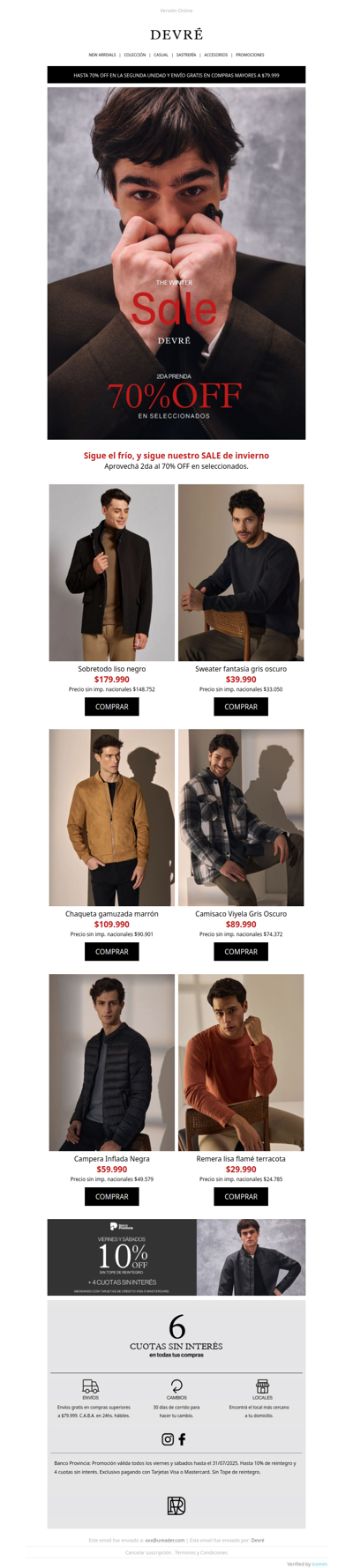This screenshot has height=1568, width=353.
Task: Click the Cambios exchange arrows icon
Action: point(176,1386)
